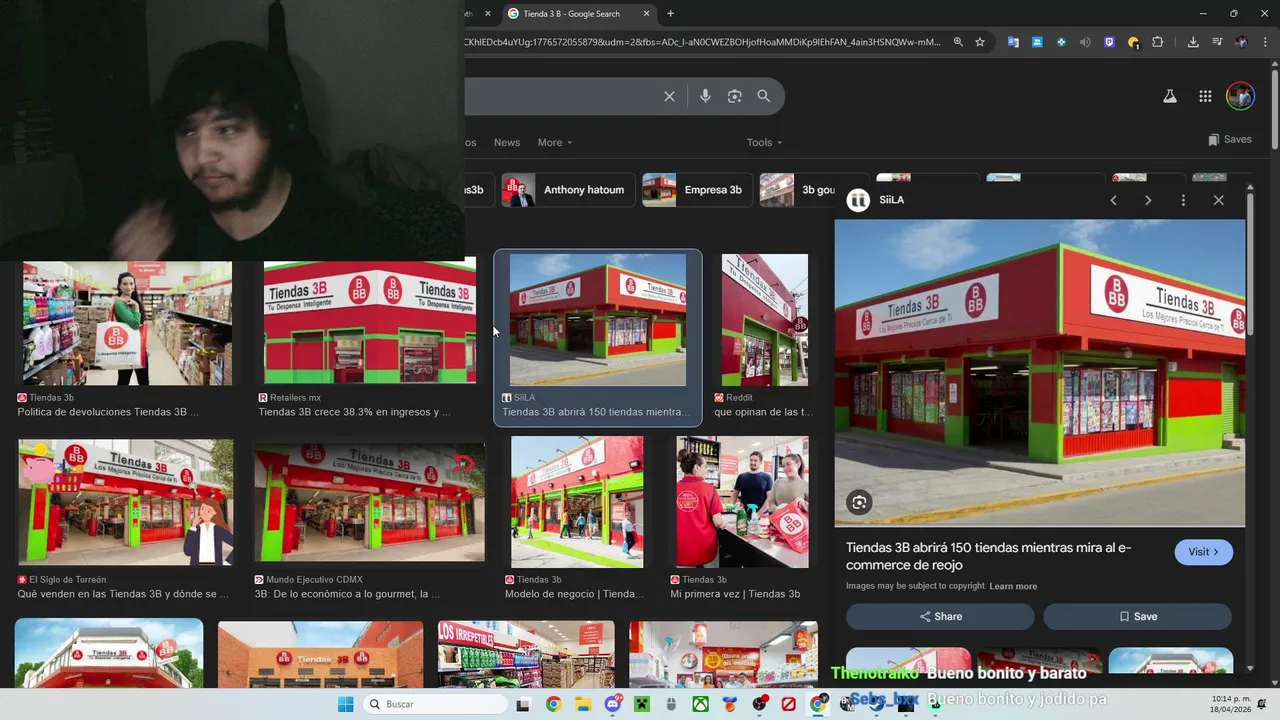Image resolution: width=1280 pixels, height=720 pixels.
Task: Open Chrome Extensions puzzle menu
Action: [1157, 42]
